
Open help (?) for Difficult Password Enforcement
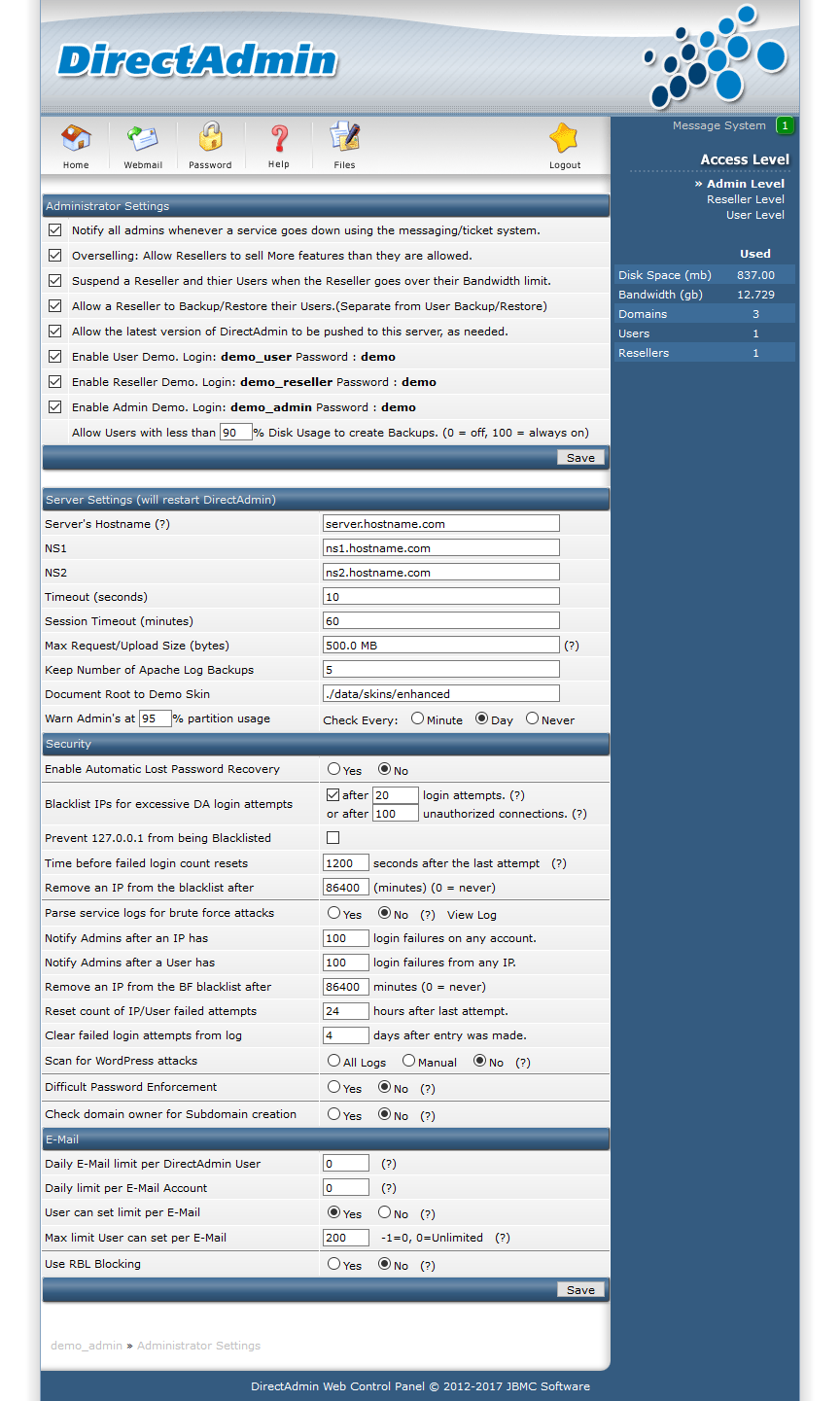[x=428, y=1089]
